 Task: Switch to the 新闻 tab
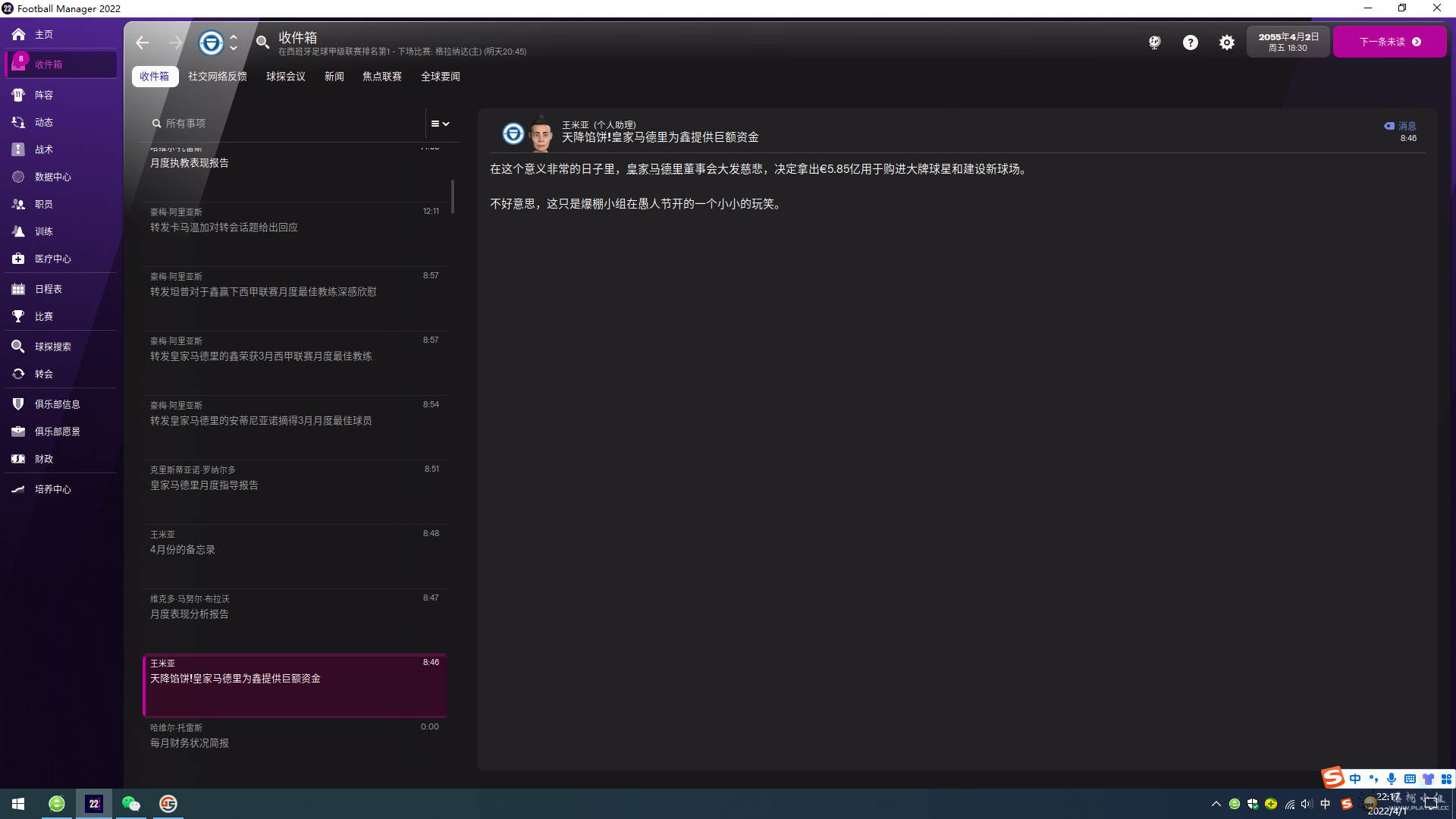334,77
